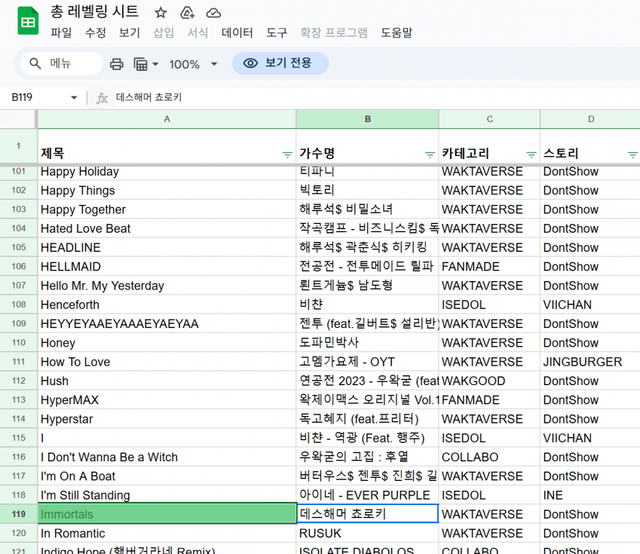The image size is (640, 554).
Task: Click the add-to-Drive shortcut icon
Action: (x=186, y=13)
